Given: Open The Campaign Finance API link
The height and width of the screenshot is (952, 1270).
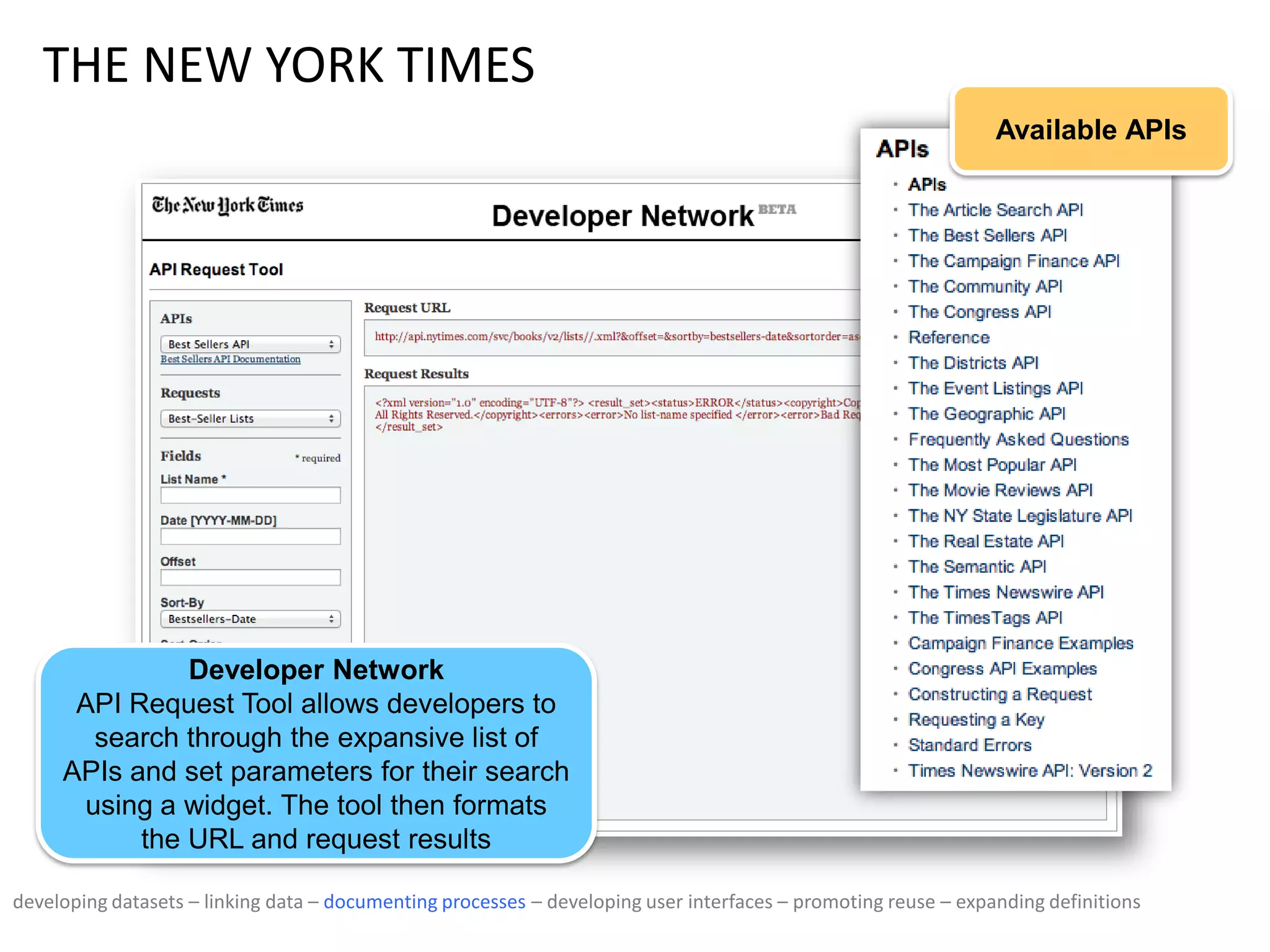Looking at the screenshot, I should coord(1014,261).
